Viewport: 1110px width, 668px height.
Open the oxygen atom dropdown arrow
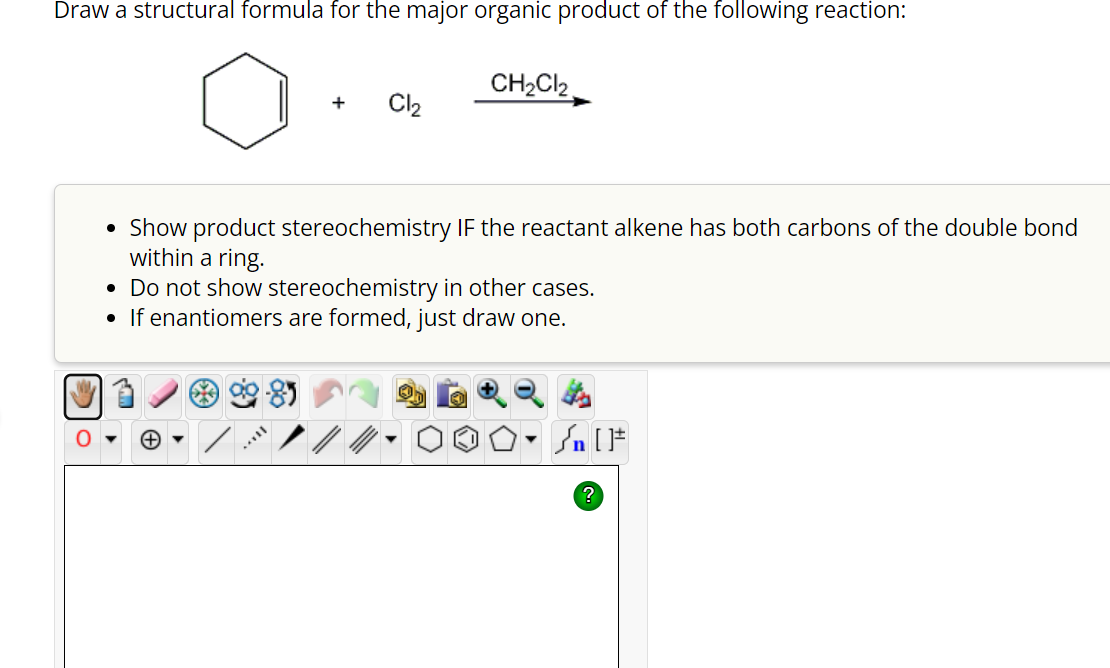pyautogui.click(x=110, y=440)
